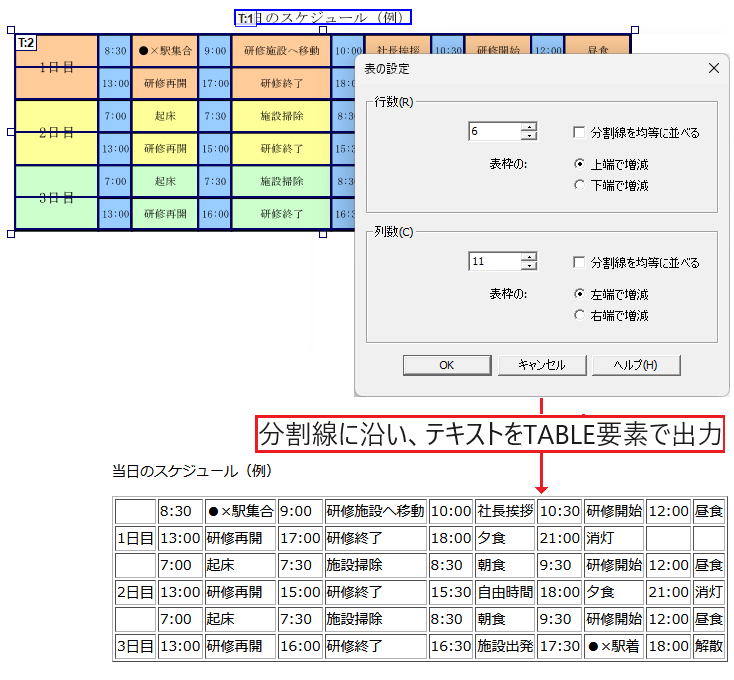Increase 行数 value with up arrow

pos(529,127)
